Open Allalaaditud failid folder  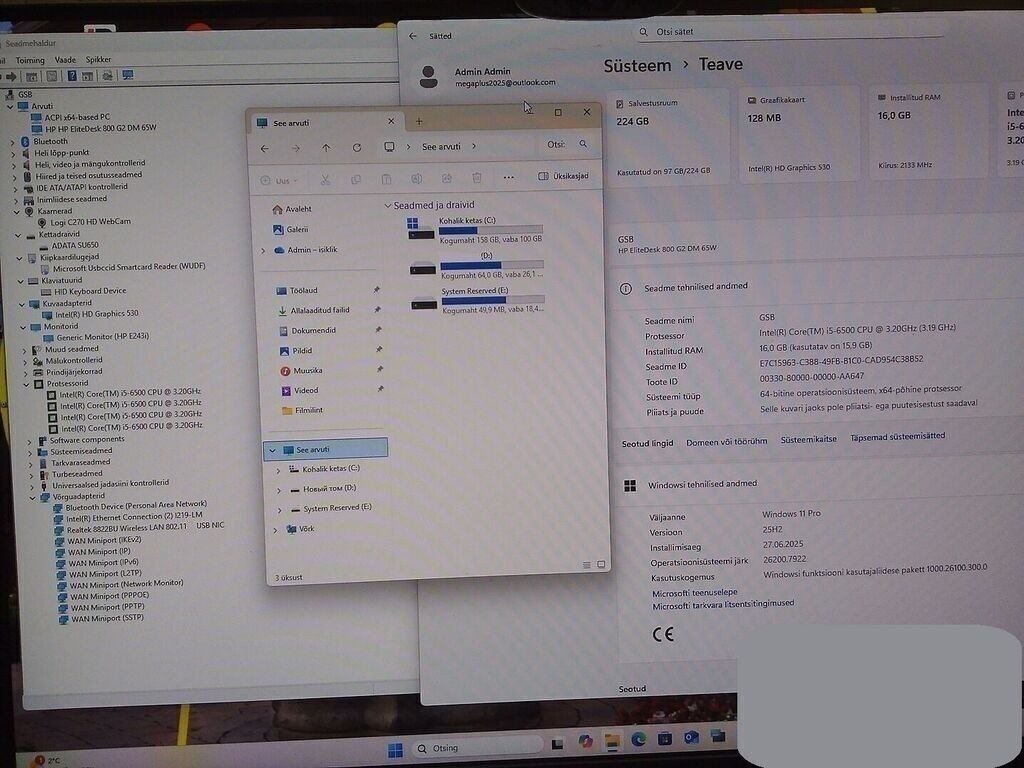point(313,310)
